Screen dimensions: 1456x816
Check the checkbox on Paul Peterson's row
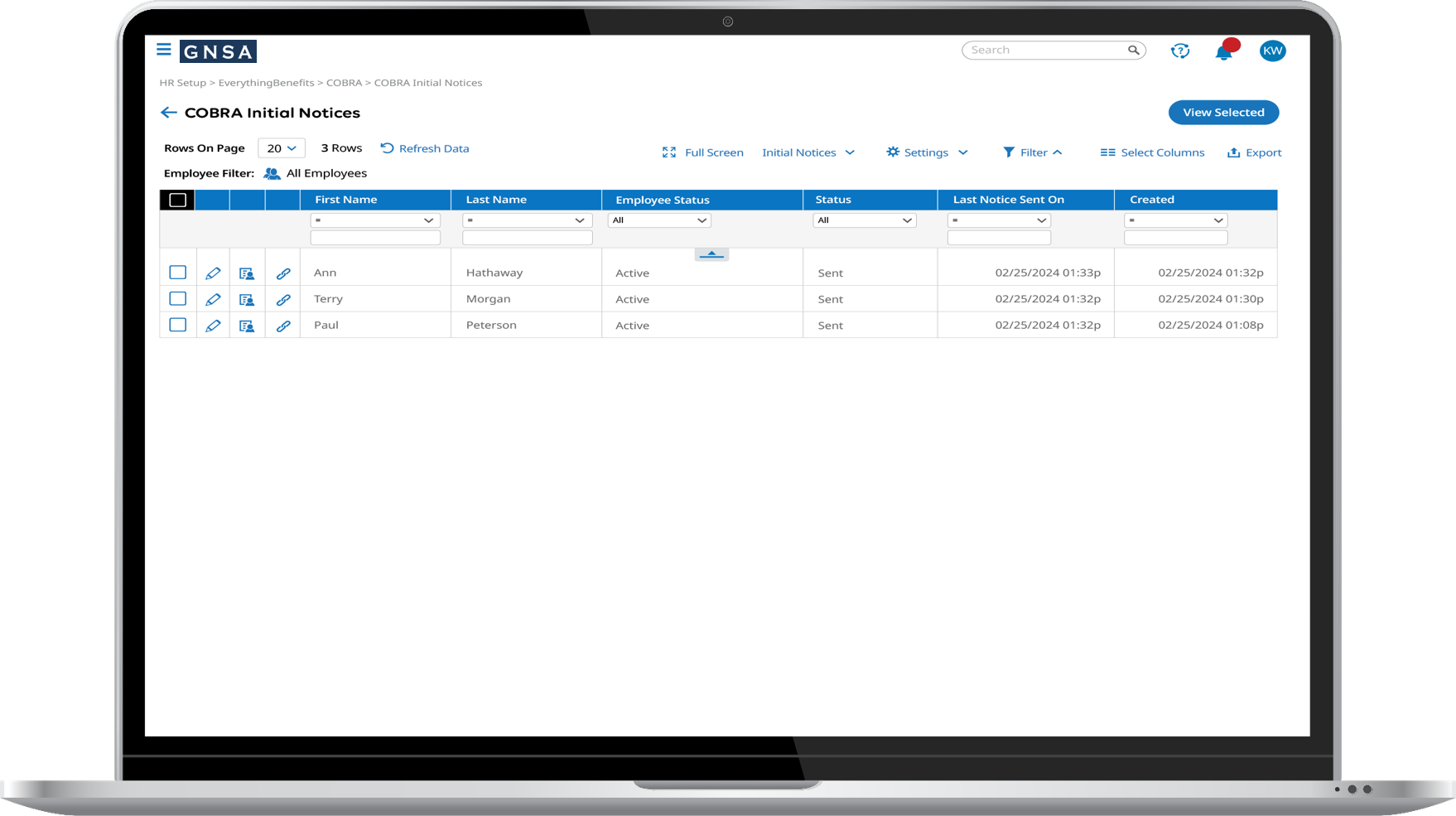click(177, 325)
